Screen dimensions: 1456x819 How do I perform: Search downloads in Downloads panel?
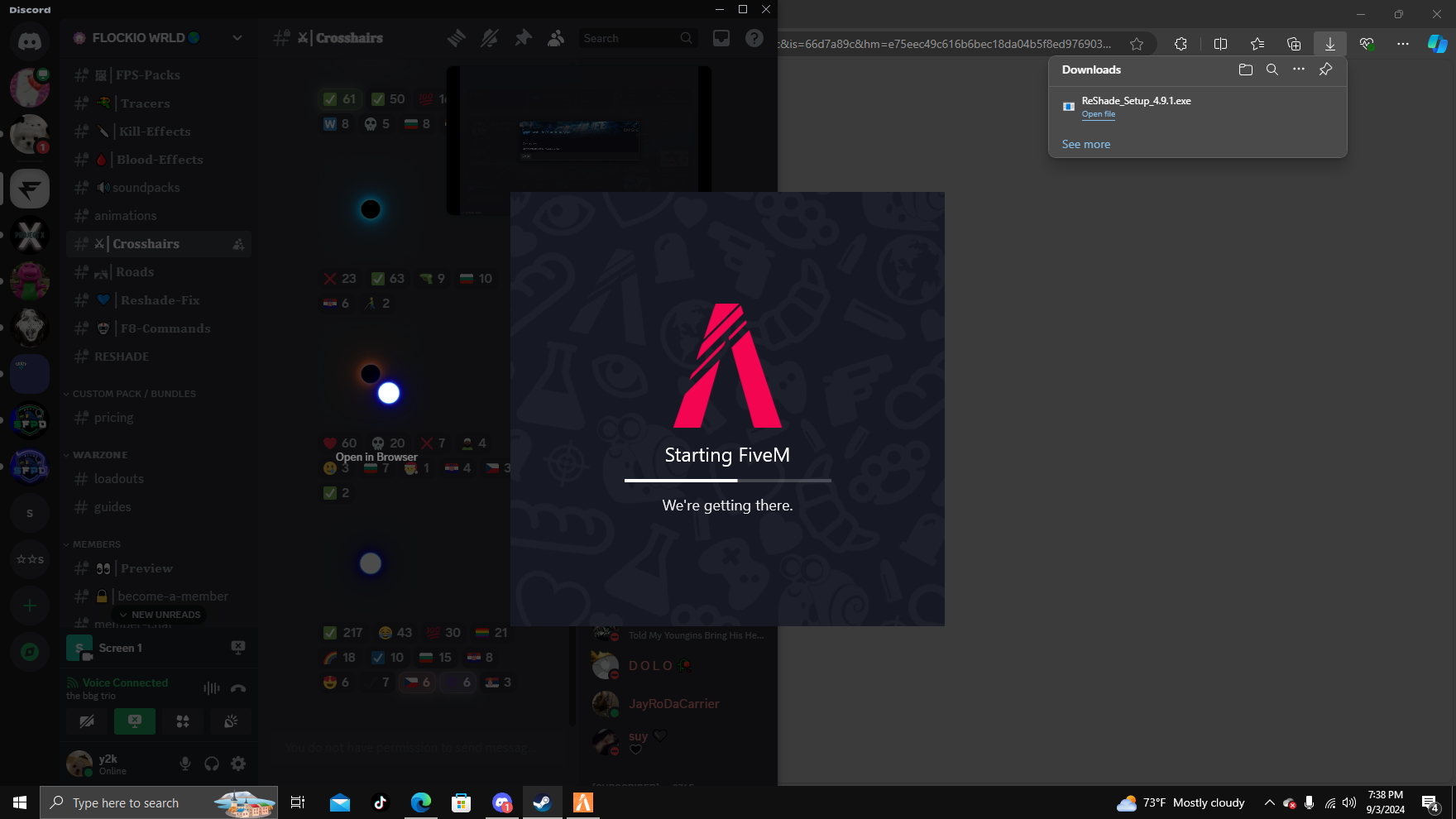(x=1272, y=69)
